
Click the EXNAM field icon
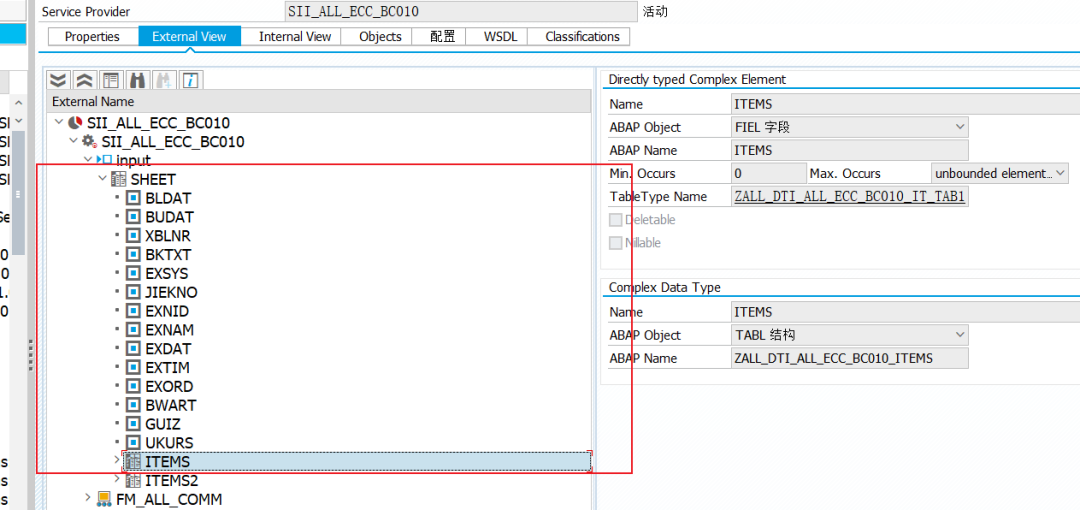[133, 330]
